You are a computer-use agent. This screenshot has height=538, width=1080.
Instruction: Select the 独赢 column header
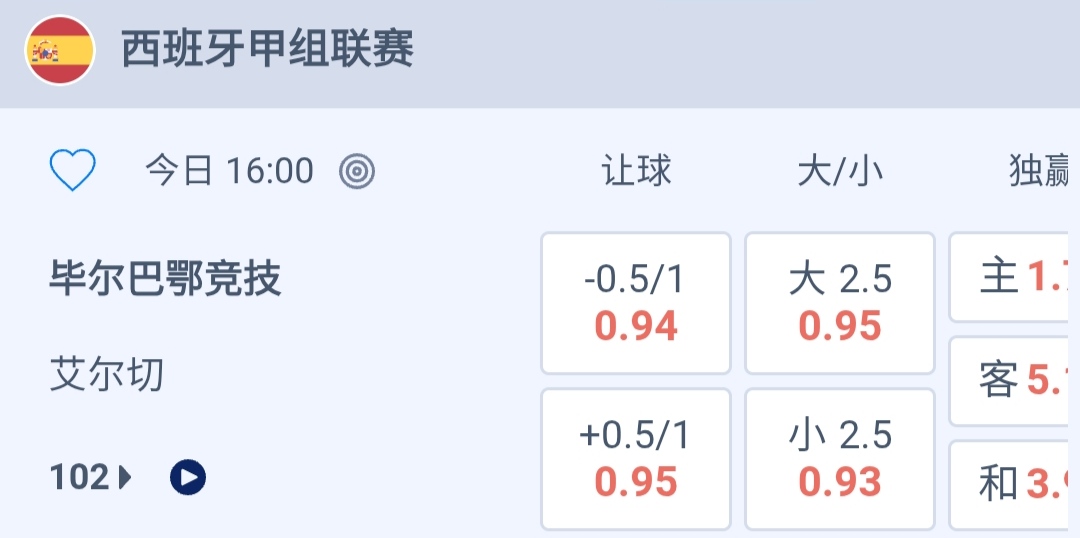(x=1040, y=172)
